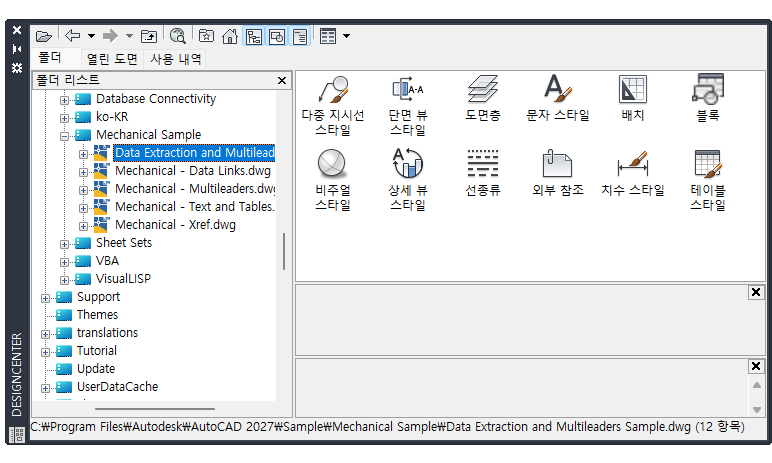Expand the VisualLISP folder node
Image resolution: width=772 pixels, height=463 pixels.
tap(64, 280)
